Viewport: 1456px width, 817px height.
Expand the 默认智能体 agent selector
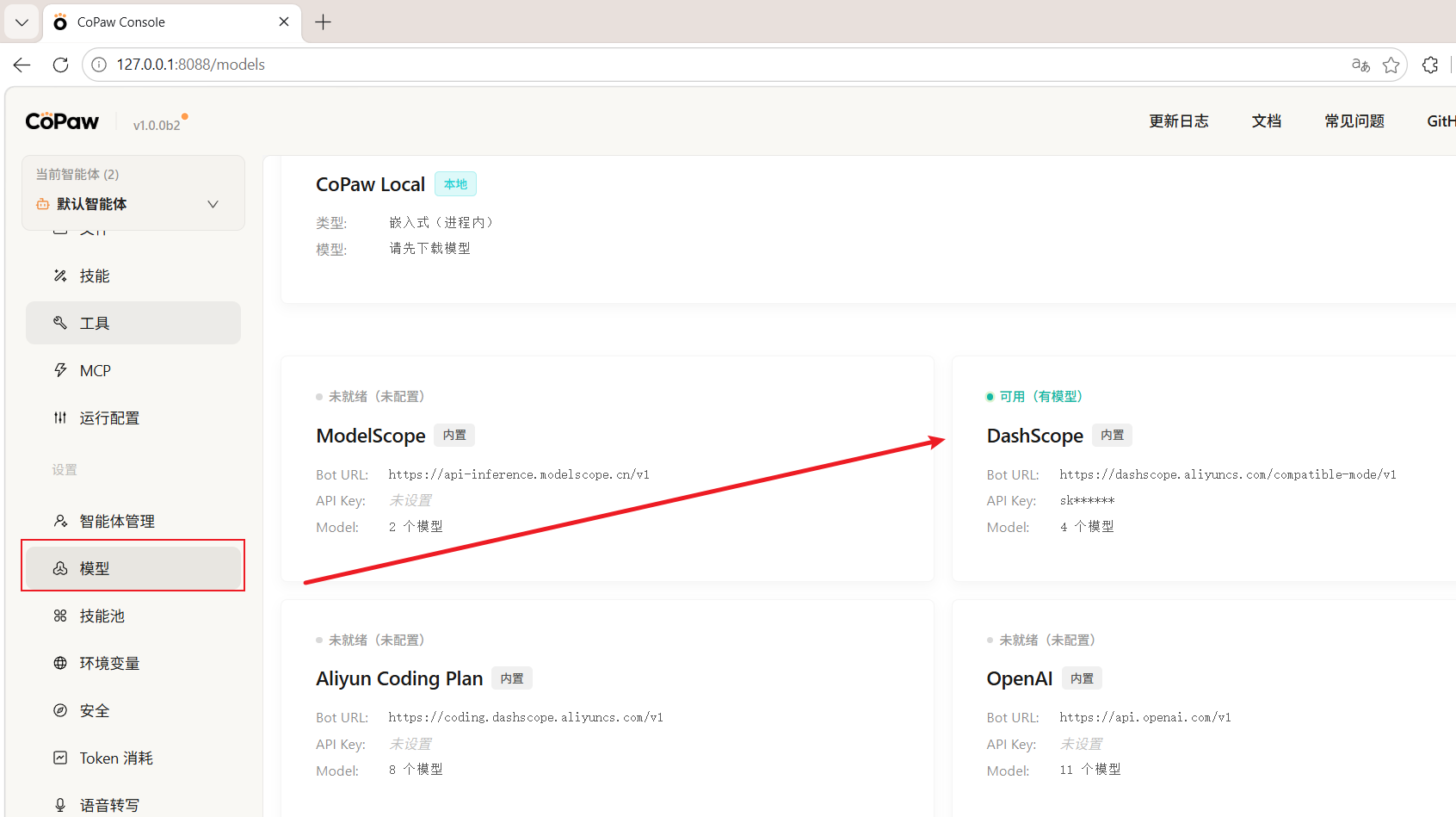(133, 204)
